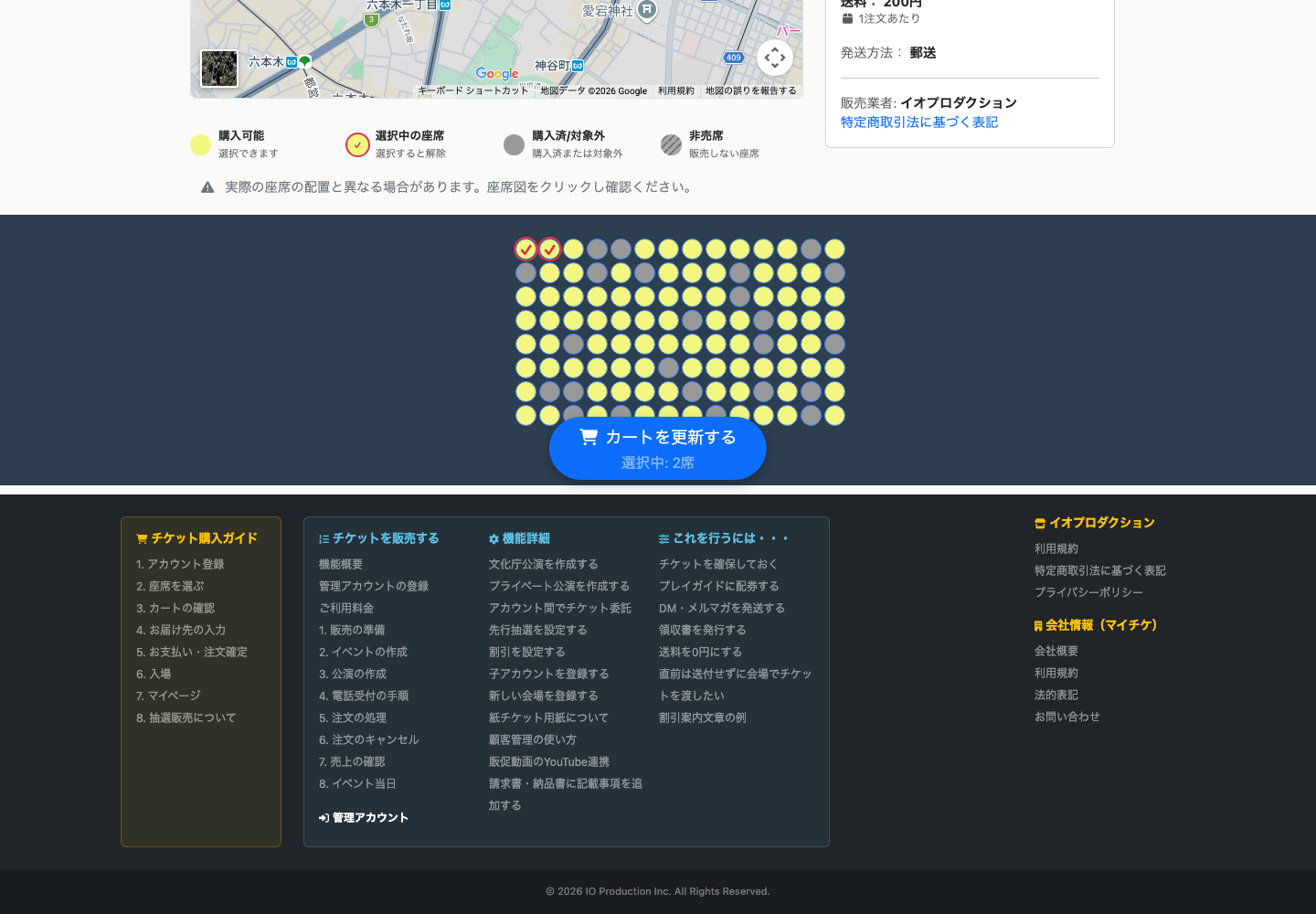1316x914 pixels.
Task: Open 機能概要 link
Action: pos(341,565)
